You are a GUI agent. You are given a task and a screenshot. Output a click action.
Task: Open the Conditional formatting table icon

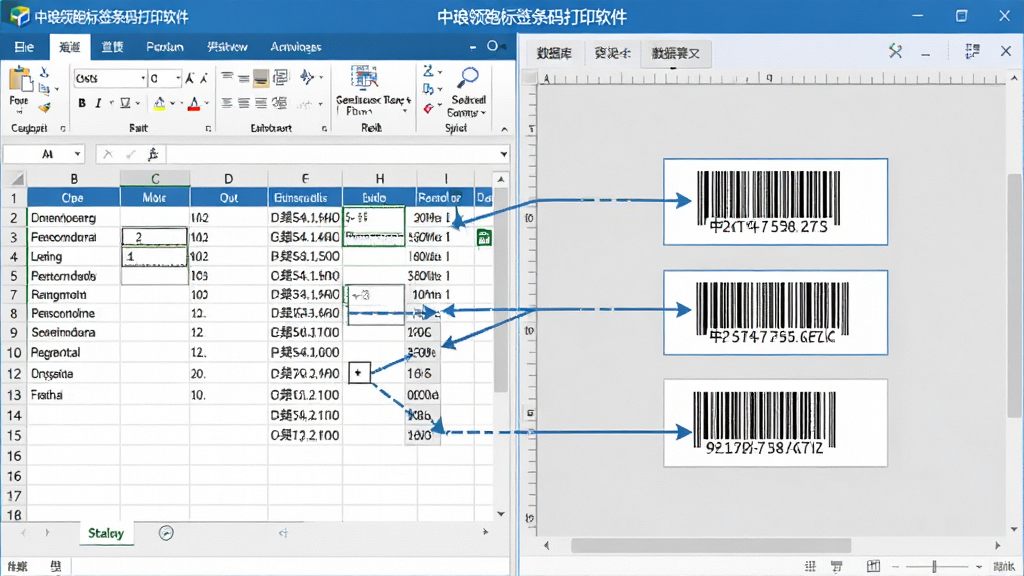[x=364, y=78]
